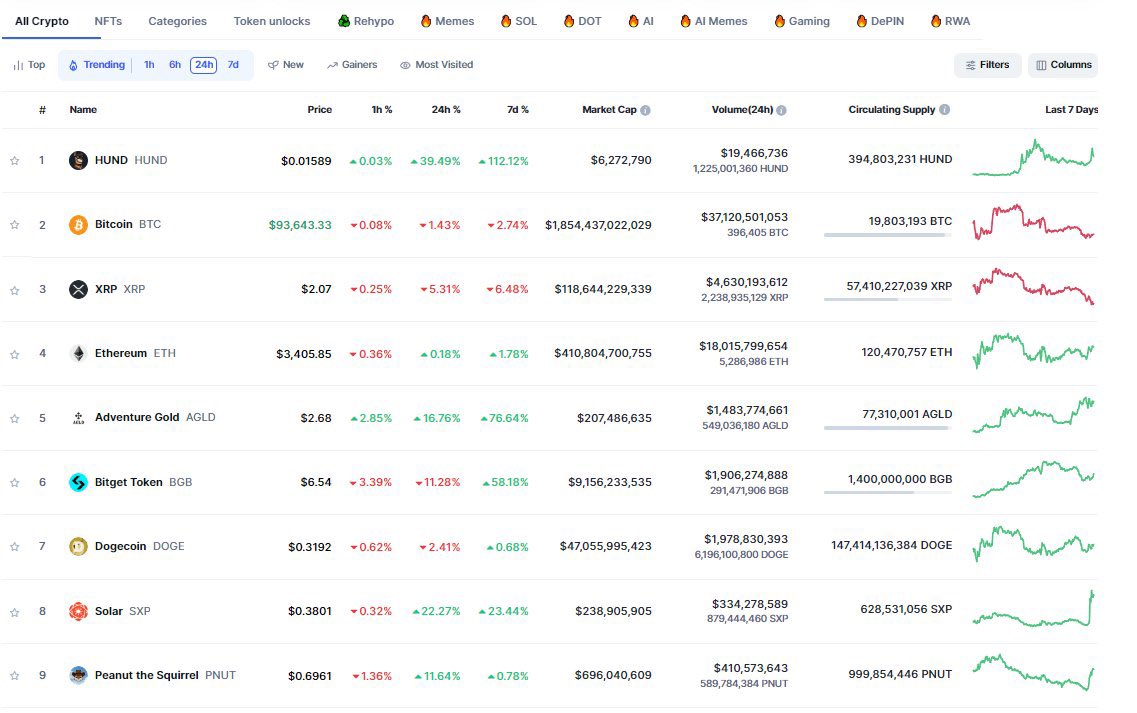Click the Peanut the Squirrel logo
The height and width of the screenshot is (713, 1137).
(78, 675)
